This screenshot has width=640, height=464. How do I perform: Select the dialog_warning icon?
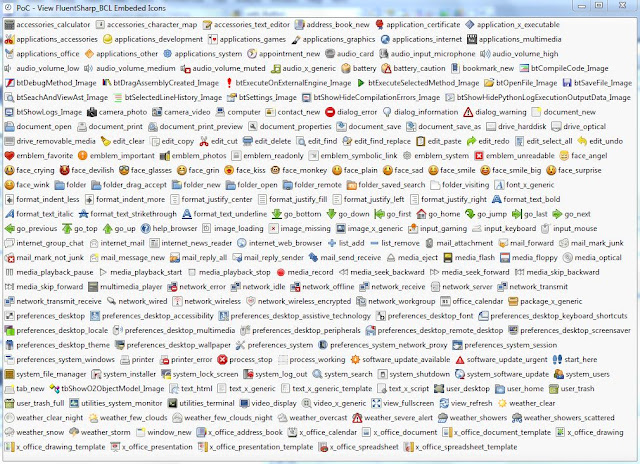[468, 112]
